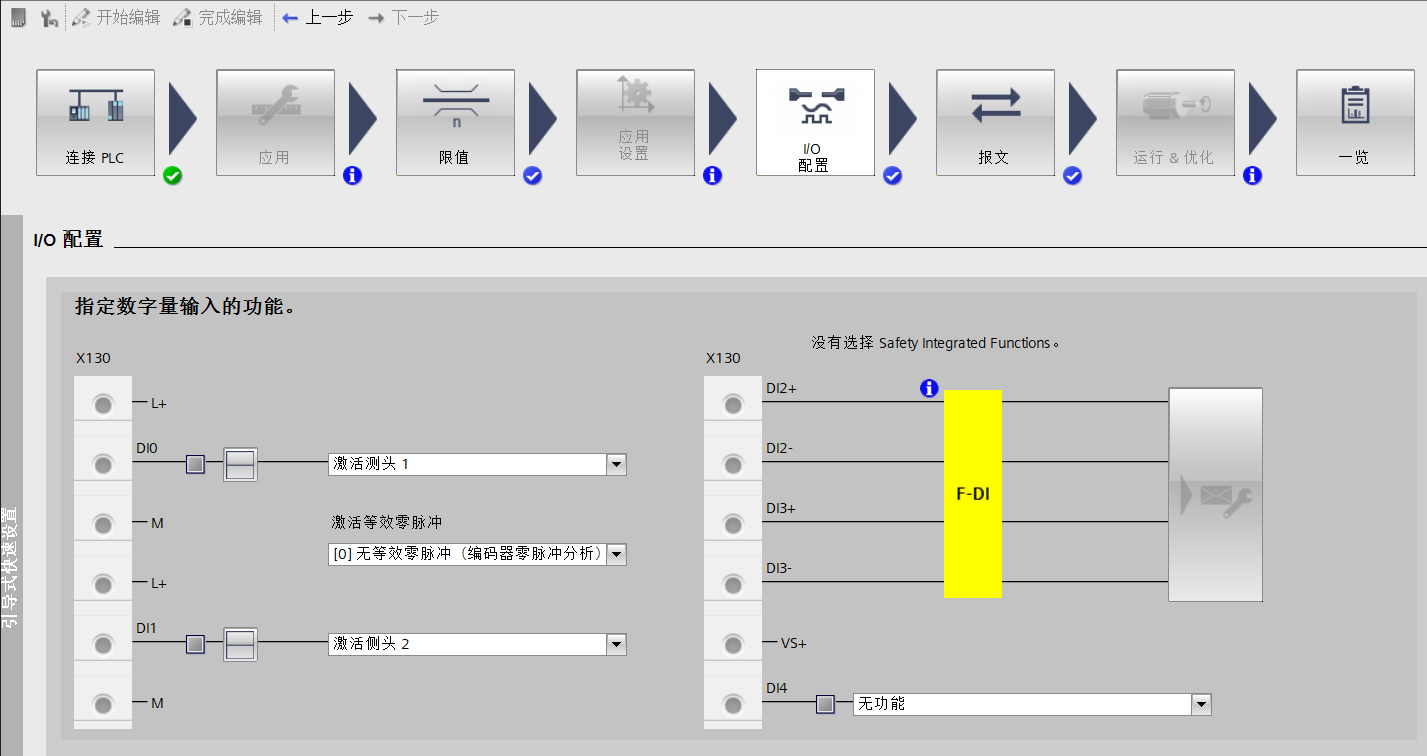Viewport: 1427px width, 756px height.
Task: Select the 限值 wizard step icon
Action: [455, 122]
